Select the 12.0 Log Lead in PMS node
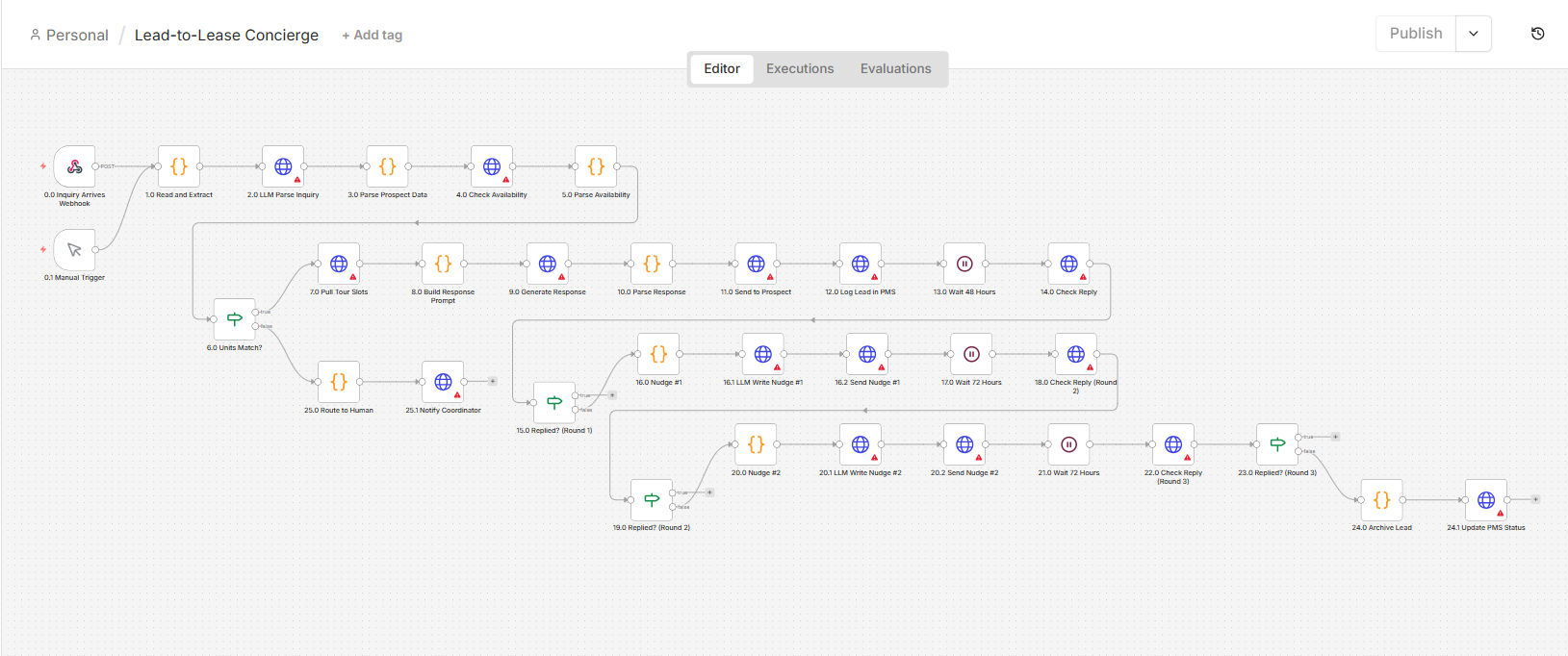The width and height of the screenshot is (1568, 656). (861, 264)
